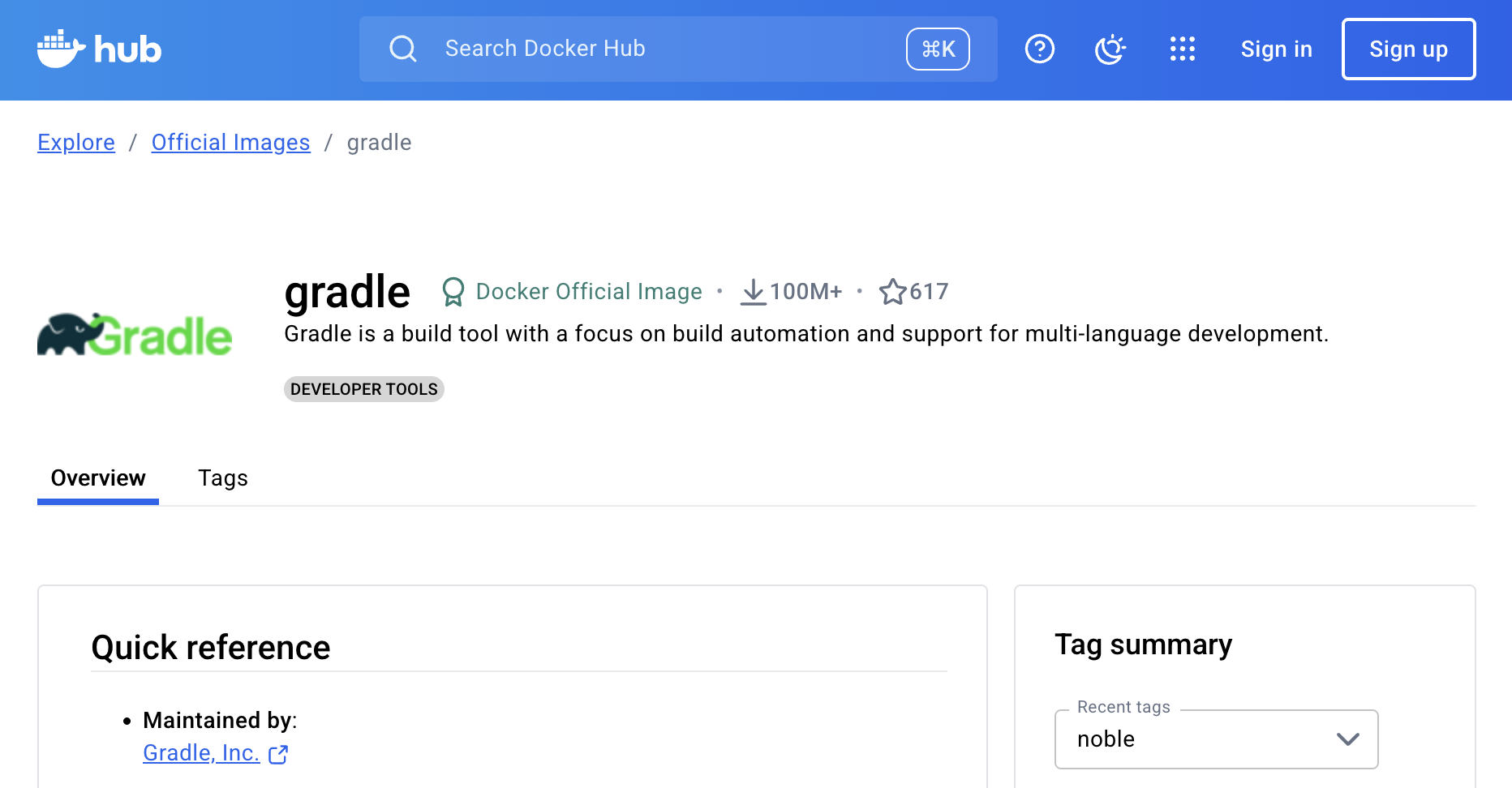Focus the Search Docker Hub field
Image resolution: width=1512 pixels, height=788 pixels.
click(678, 49)
